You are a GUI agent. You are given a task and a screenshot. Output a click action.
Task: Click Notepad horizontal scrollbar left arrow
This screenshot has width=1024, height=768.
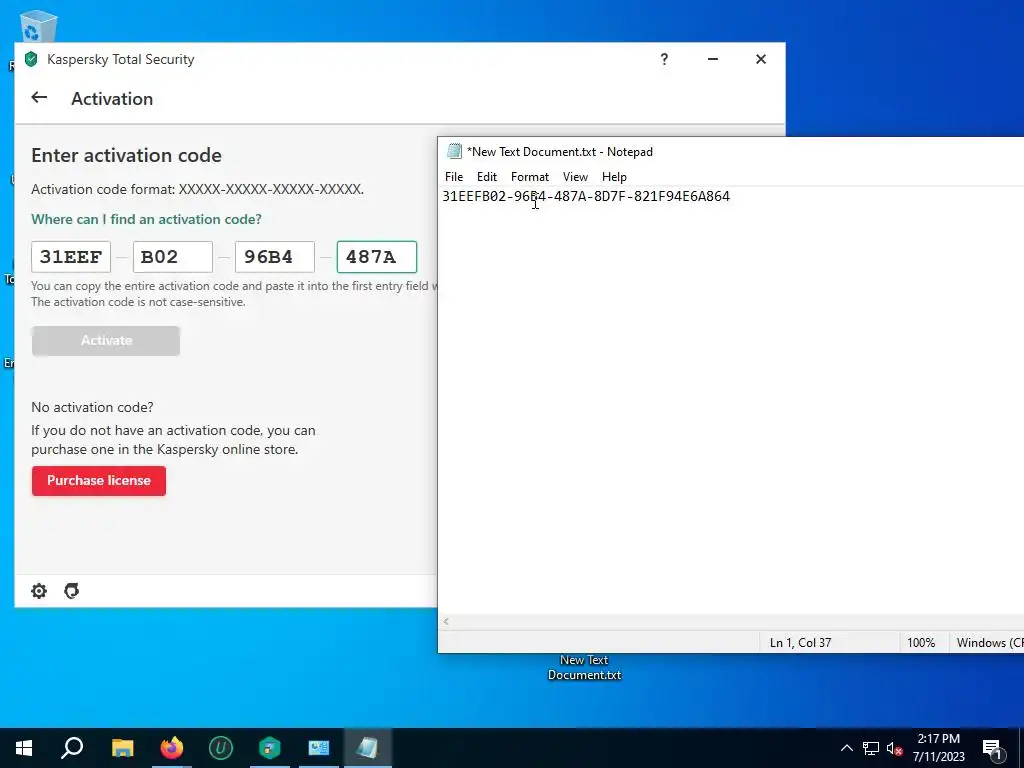pos(446,622)
